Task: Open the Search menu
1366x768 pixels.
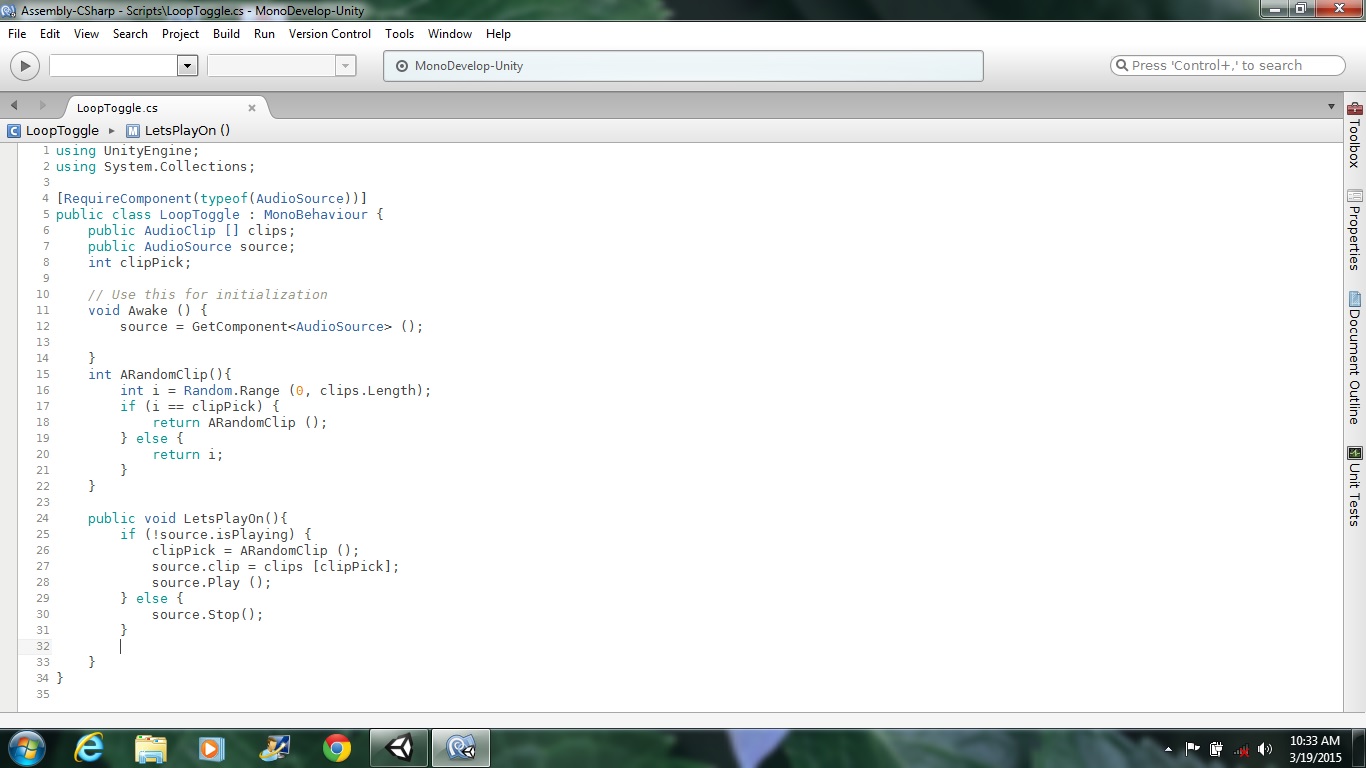Action: tap(130, 33)
